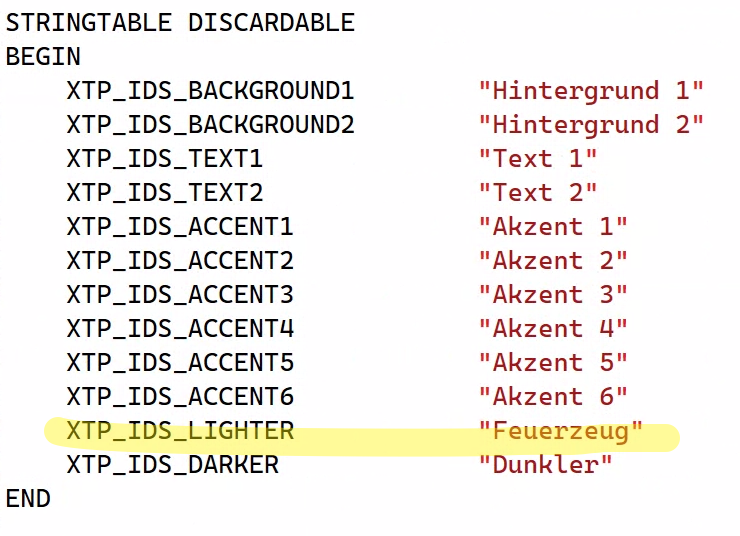Viewport: 740px width, 536px height.
Task: Click the "Dunkler" string value
Action: click(x=546, y=464)
